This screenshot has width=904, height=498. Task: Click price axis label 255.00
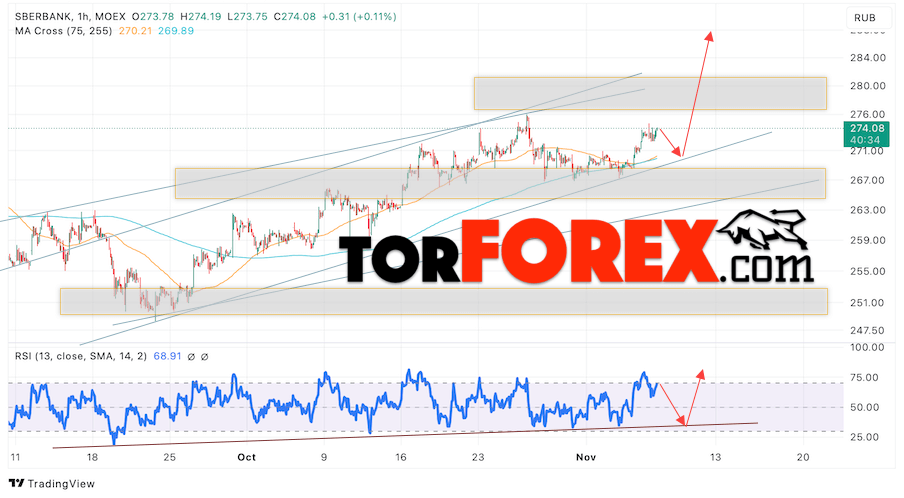click(868, 271)
